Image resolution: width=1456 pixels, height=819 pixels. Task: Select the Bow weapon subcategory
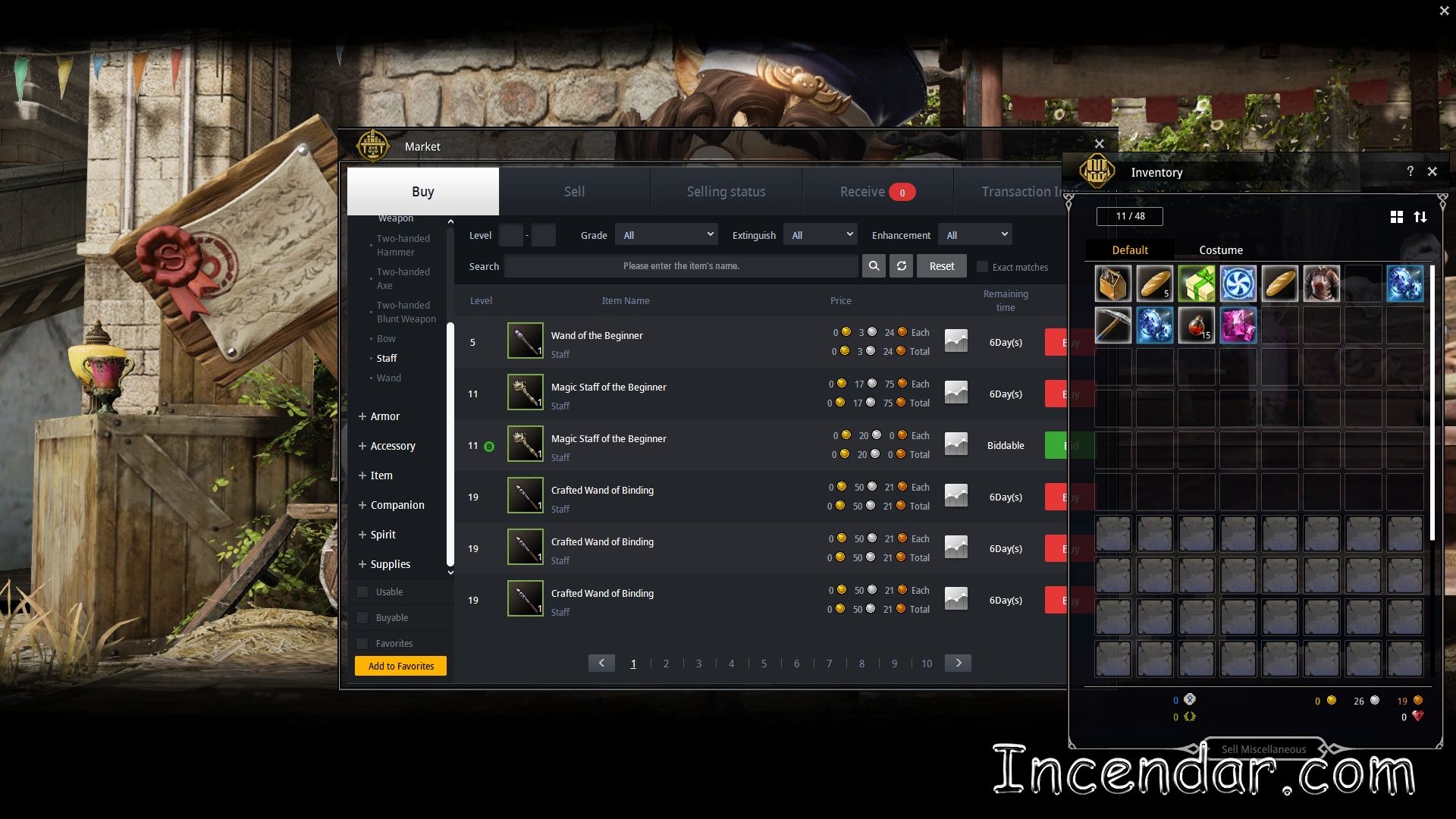pyautogui.click(x=386, y=339)
